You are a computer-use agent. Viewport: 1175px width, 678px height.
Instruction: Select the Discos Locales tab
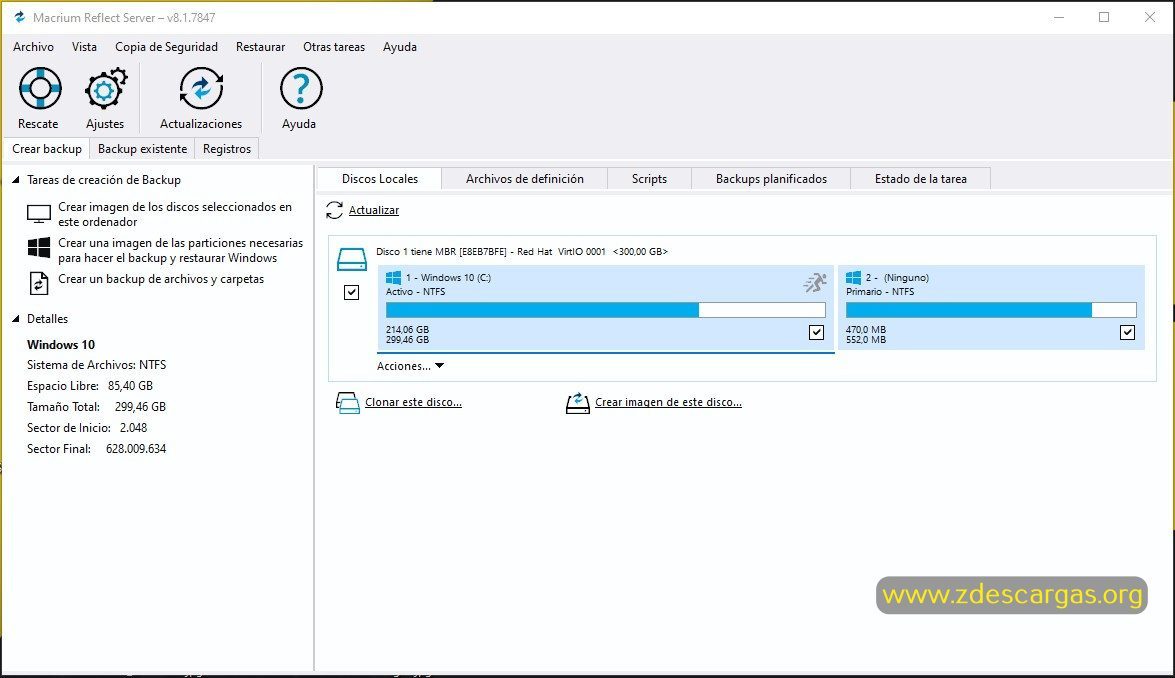[x=380, y=178]
